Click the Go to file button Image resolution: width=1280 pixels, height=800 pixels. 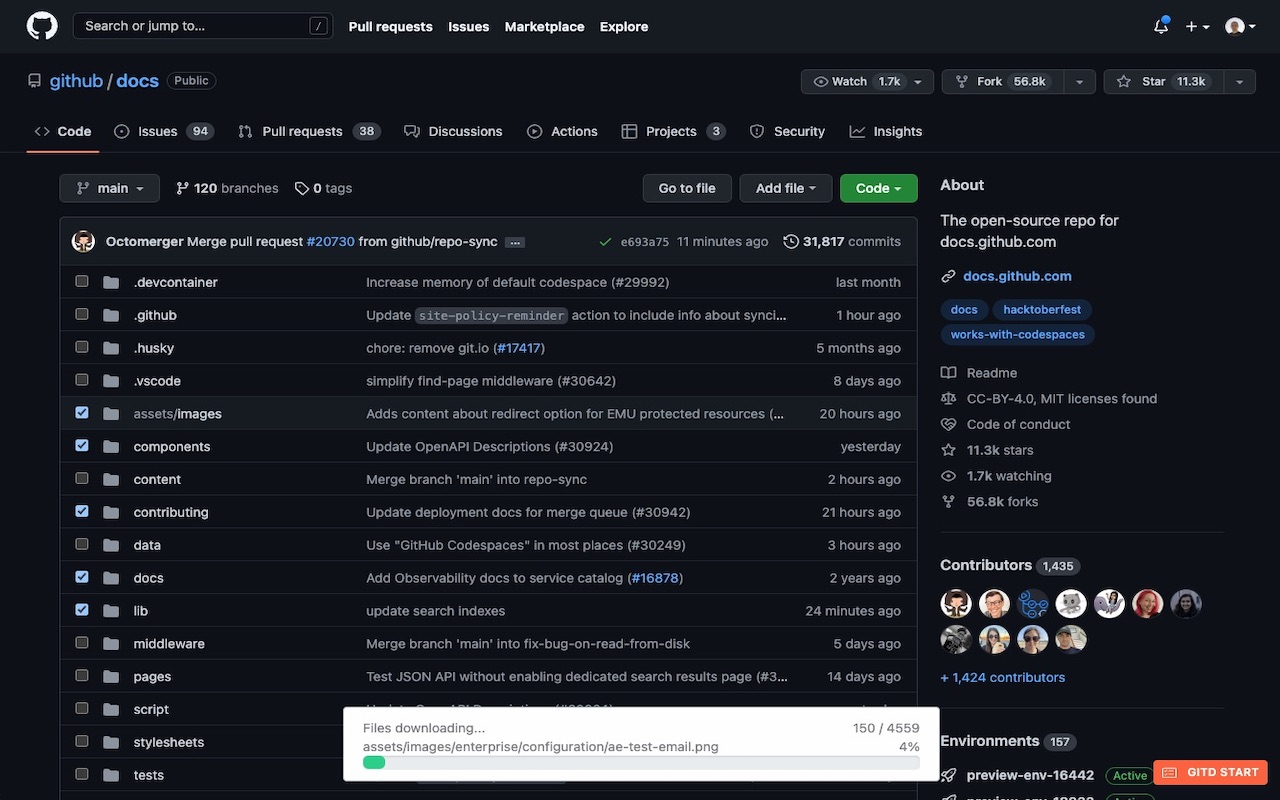click(x=686, y=187)
